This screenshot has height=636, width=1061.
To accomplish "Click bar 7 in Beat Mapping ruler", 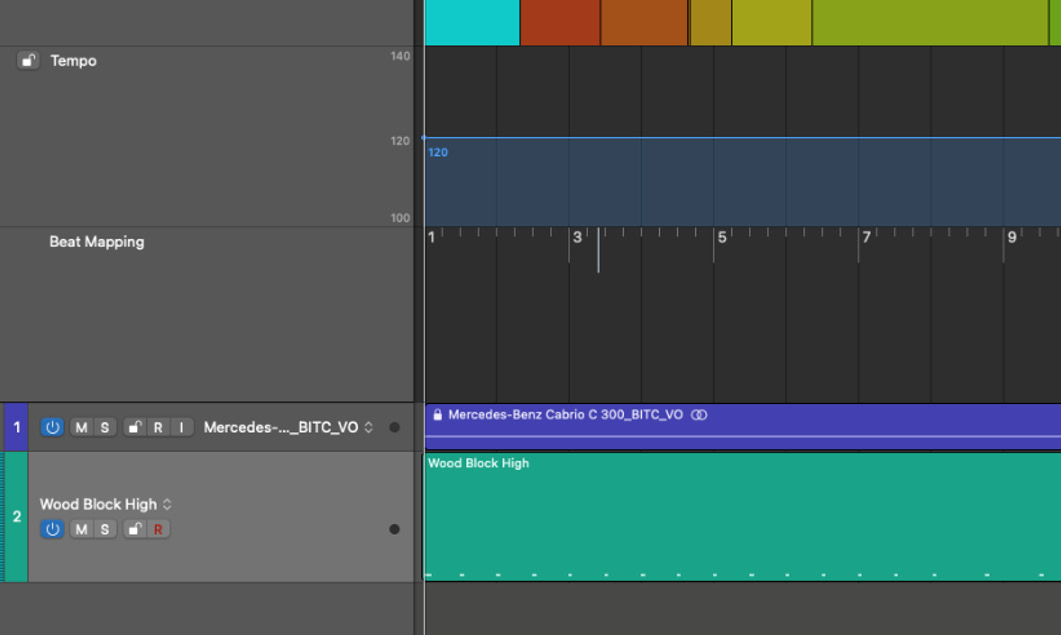I will [x=866, y=237].
